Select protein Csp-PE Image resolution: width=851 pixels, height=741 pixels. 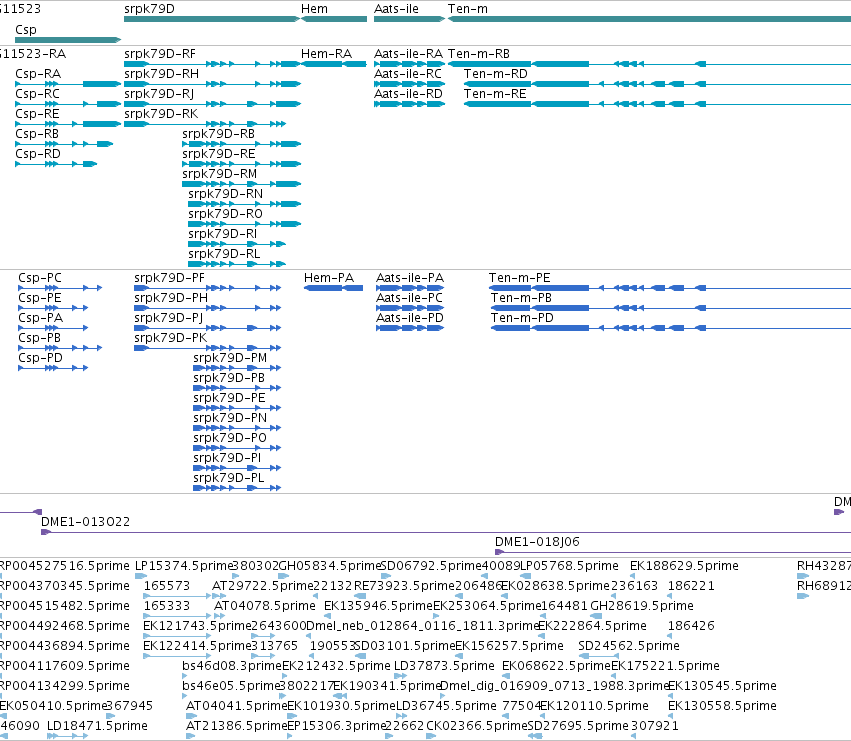point(53,308)
